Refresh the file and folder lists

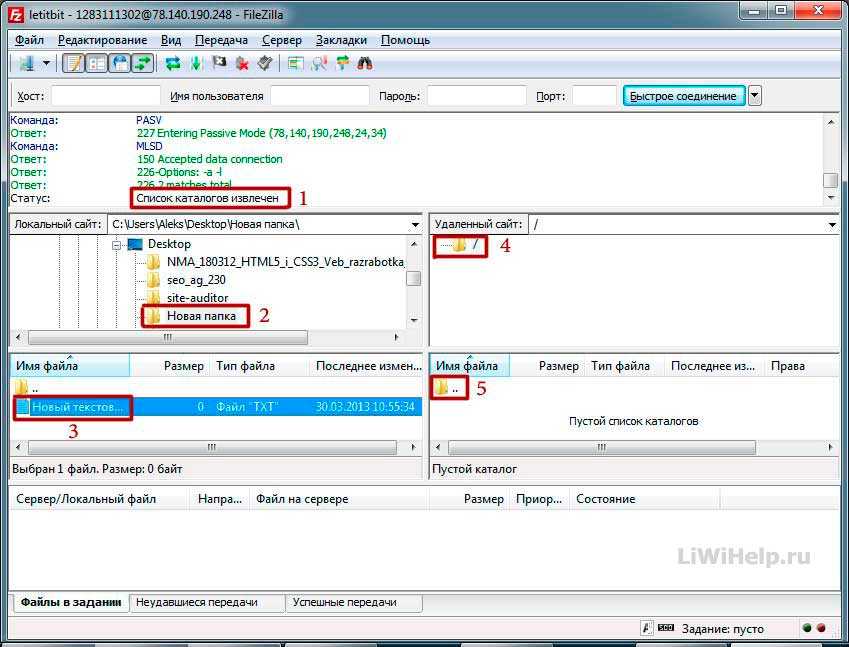(x=173, y=63)
